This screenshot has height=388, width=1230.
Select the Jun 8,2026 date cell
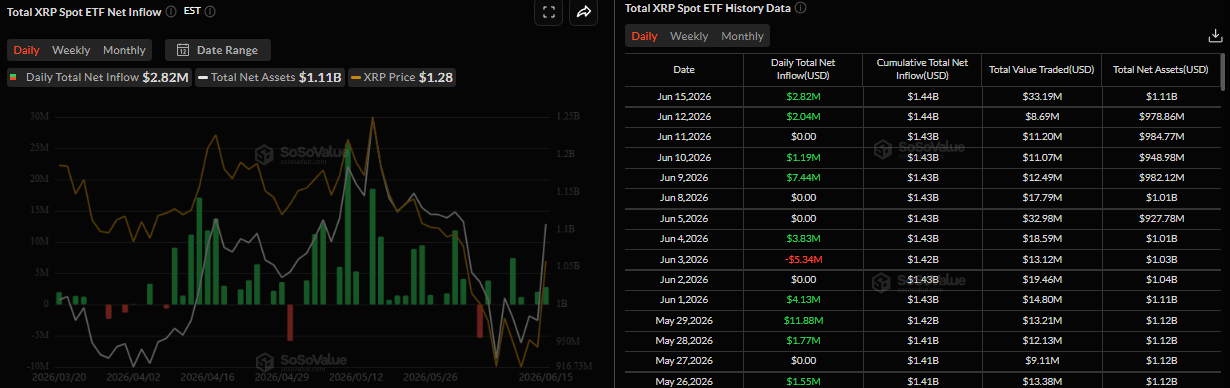tap(684, 197)
